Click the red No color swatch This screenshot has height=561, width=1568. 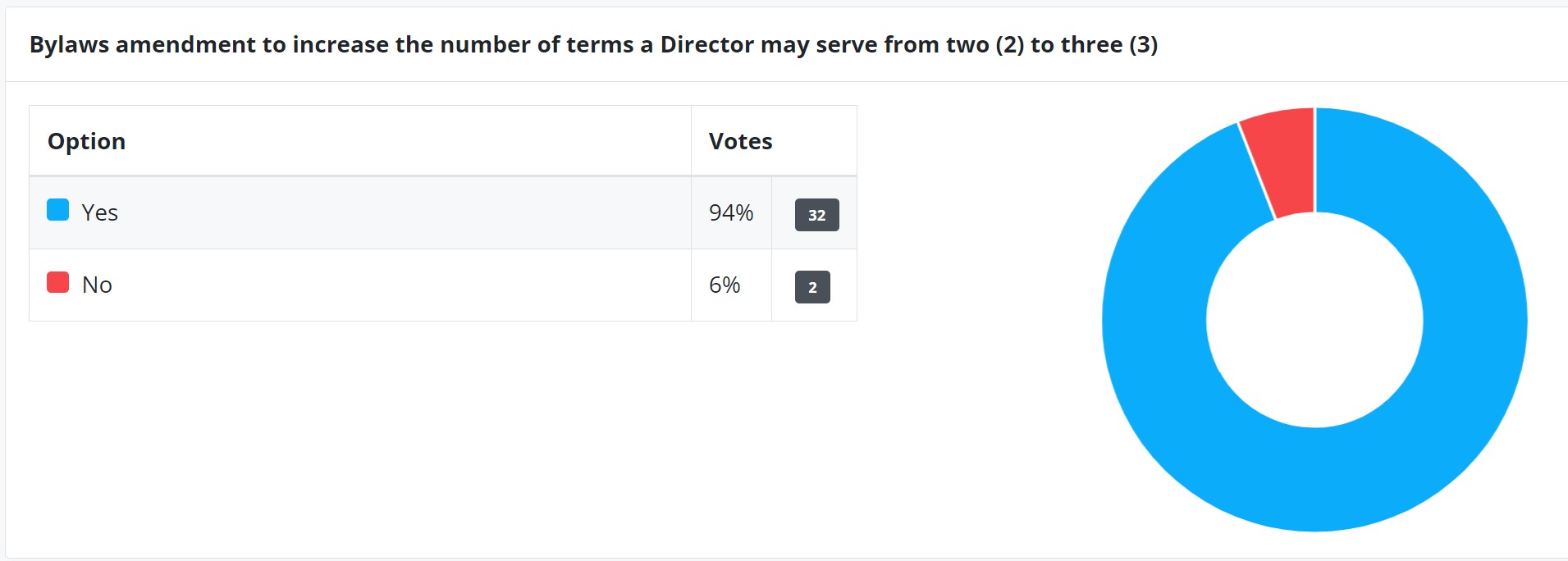(x=57, y=282)
